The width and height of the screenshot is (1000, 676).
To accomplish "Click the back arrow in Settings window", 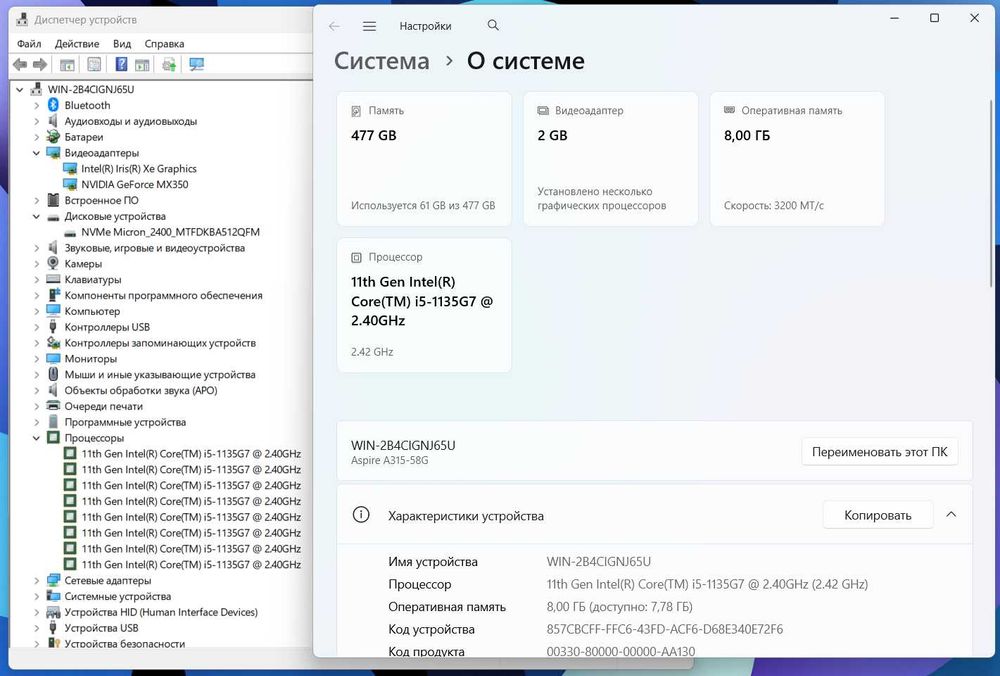I will tap(334, 26).
